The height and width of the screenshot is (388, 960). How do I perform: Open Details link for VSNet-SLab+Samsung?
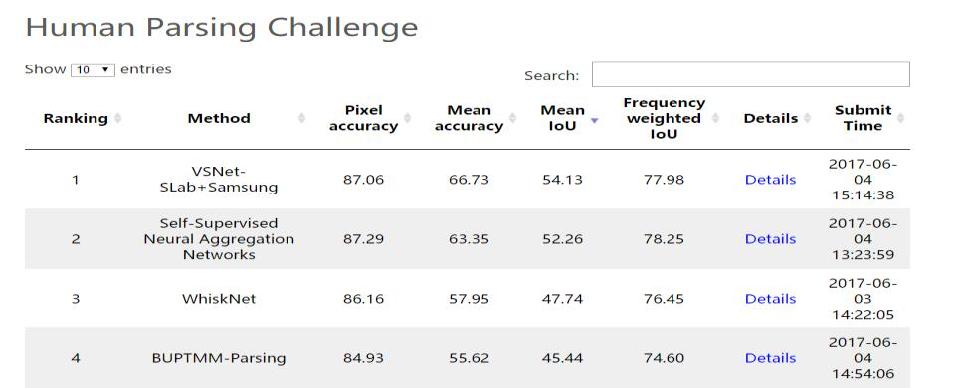point(770,180)
